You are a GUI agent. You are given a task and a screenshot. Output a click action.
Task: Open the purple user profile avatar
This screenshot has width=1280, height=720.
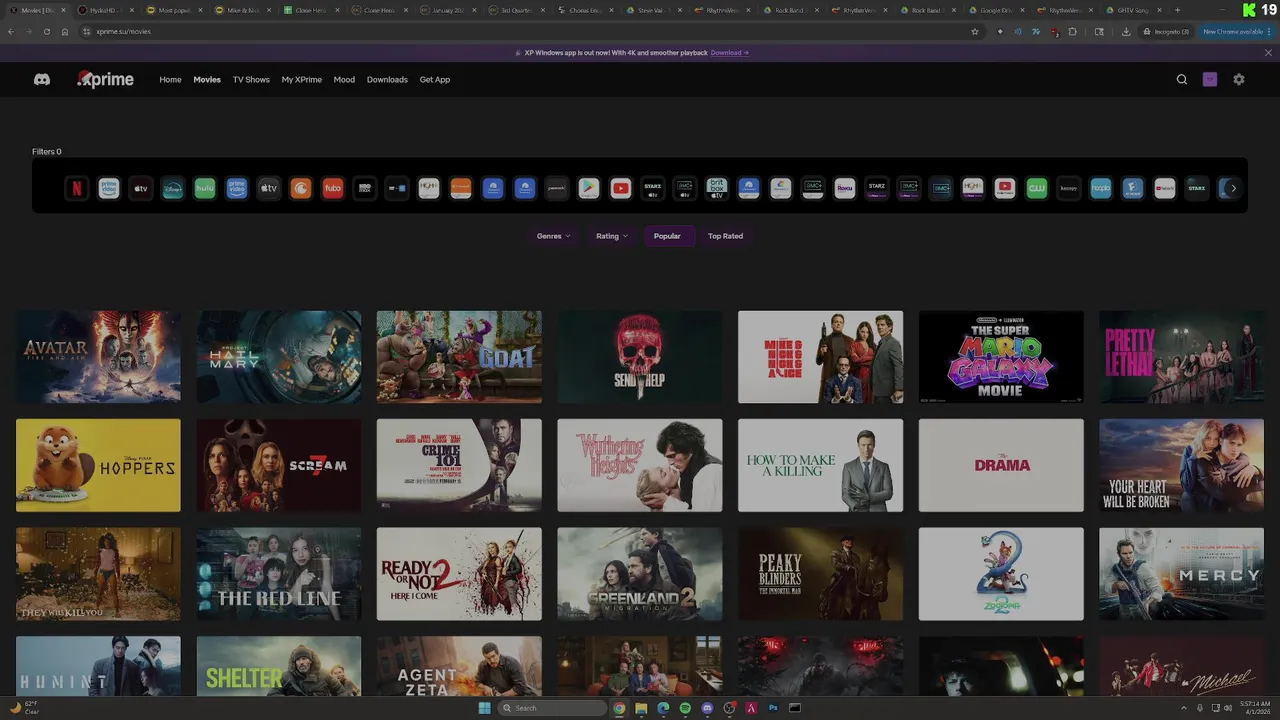pos(1210,79)
